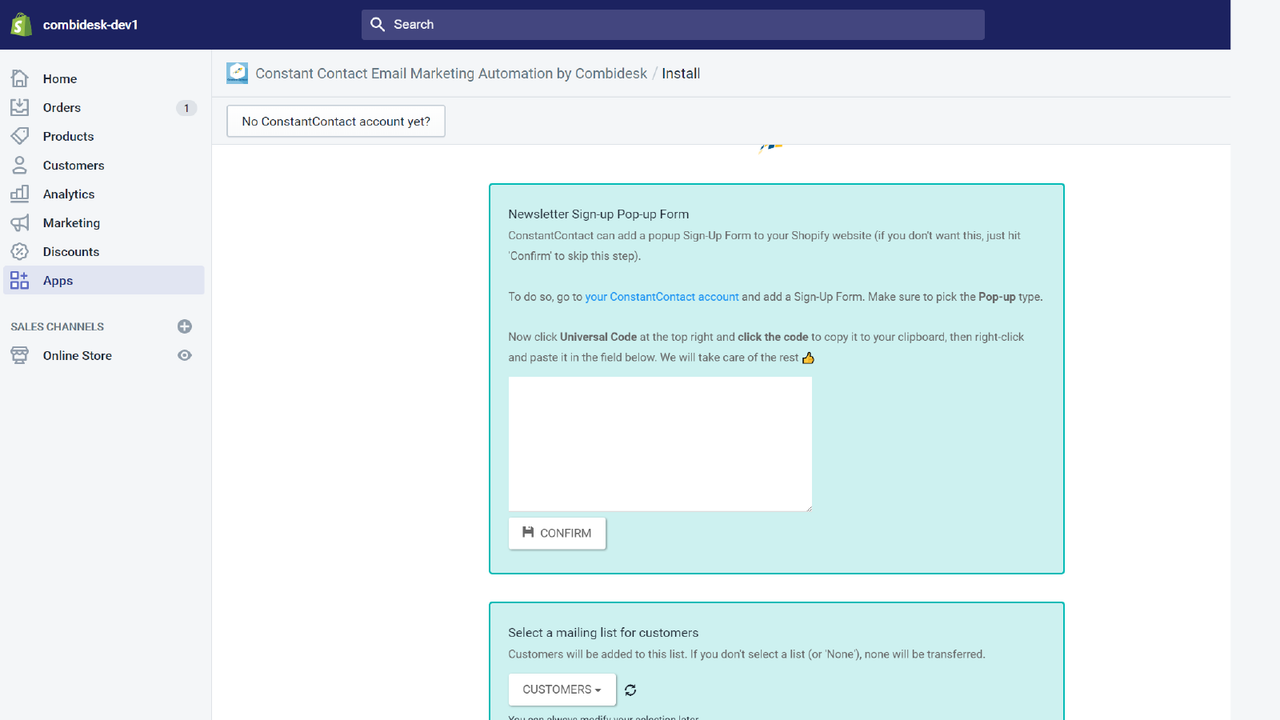The height and width of the screenshot is (720, 1280).
Task: Click the Newsletter Sign-up Pop-up Form heading
Action: (598, 214)
